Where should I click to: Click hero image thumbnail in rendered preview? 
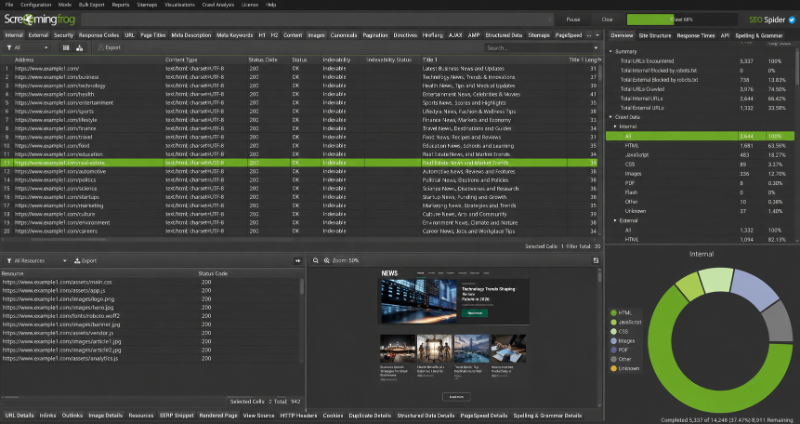pyautogui.click(x=419, y=301)
